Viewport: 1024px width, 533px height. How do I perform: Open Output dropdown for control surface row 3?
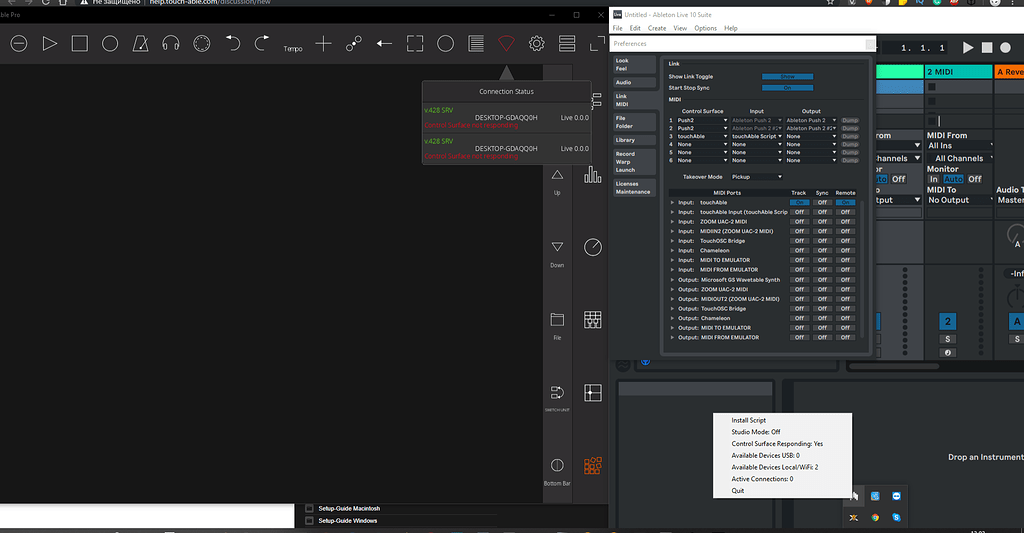pyautogui.click(x=810, y=137)
